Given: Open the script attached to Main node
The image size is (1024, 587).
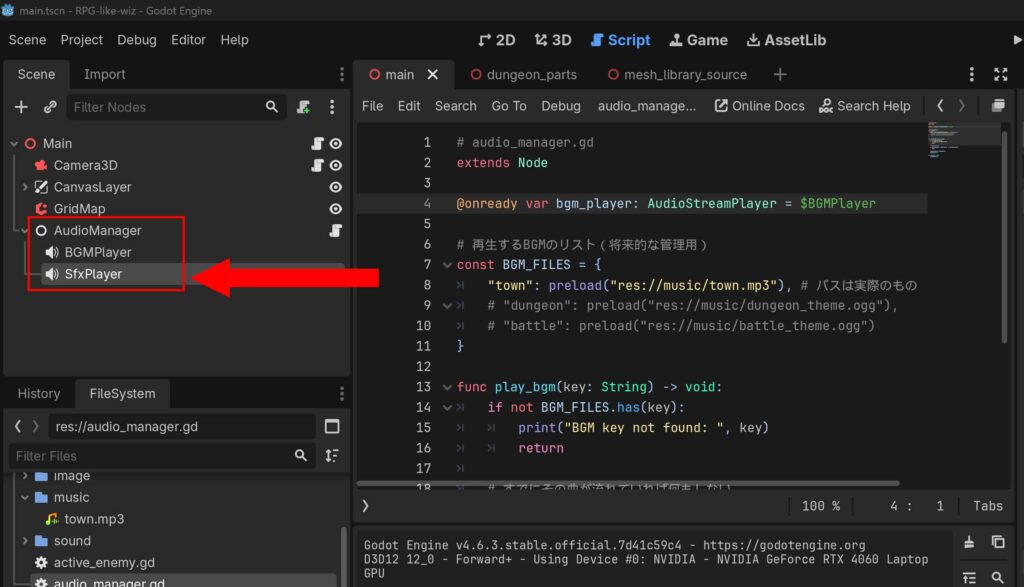Looking at the screenshot, I should point(317,143).
